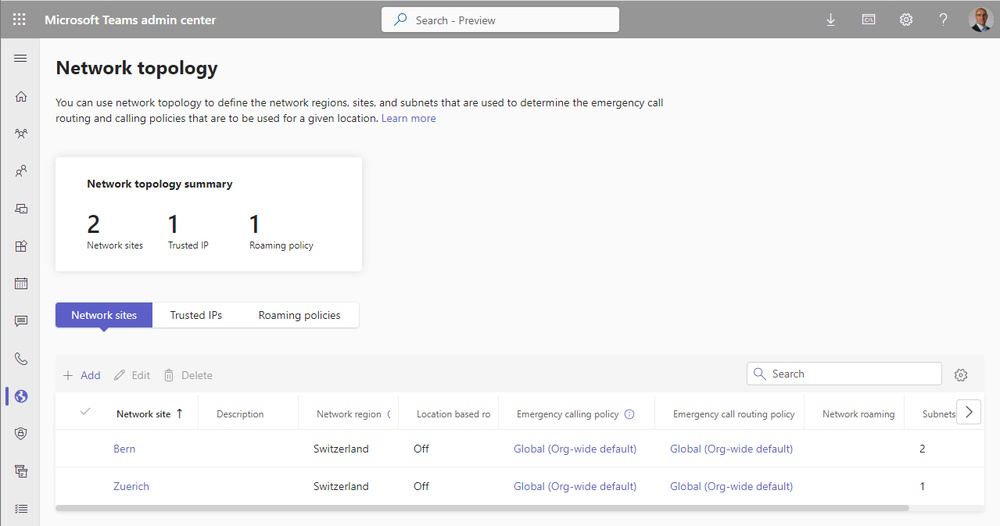Image resolution: width=1000 pixels, height=526 pixels.
Task: Select the Locations globe sidebar icon
Action: pos(21,396)
